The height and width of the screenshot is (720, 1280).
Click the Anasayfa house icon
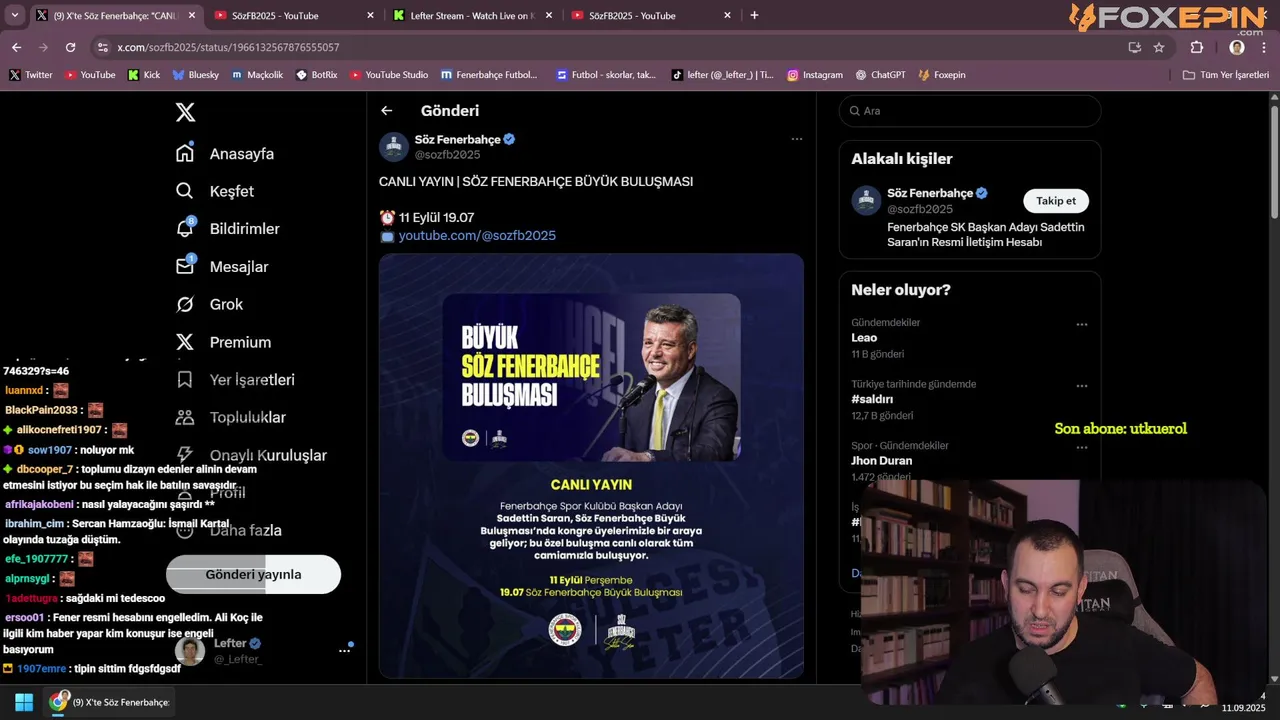(x=185, y=154)
